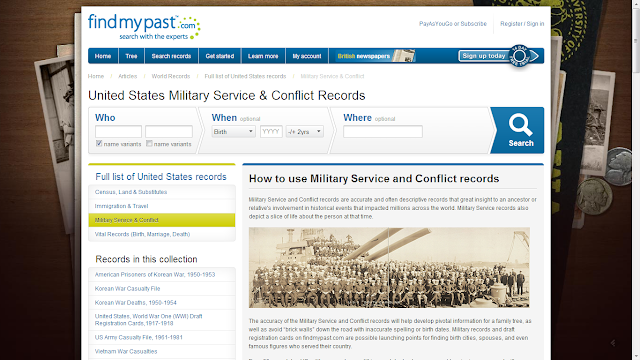Select Census, Land & Substitutes in sidebar
Viewport: 640px width, 360px height.
[162, 192]
